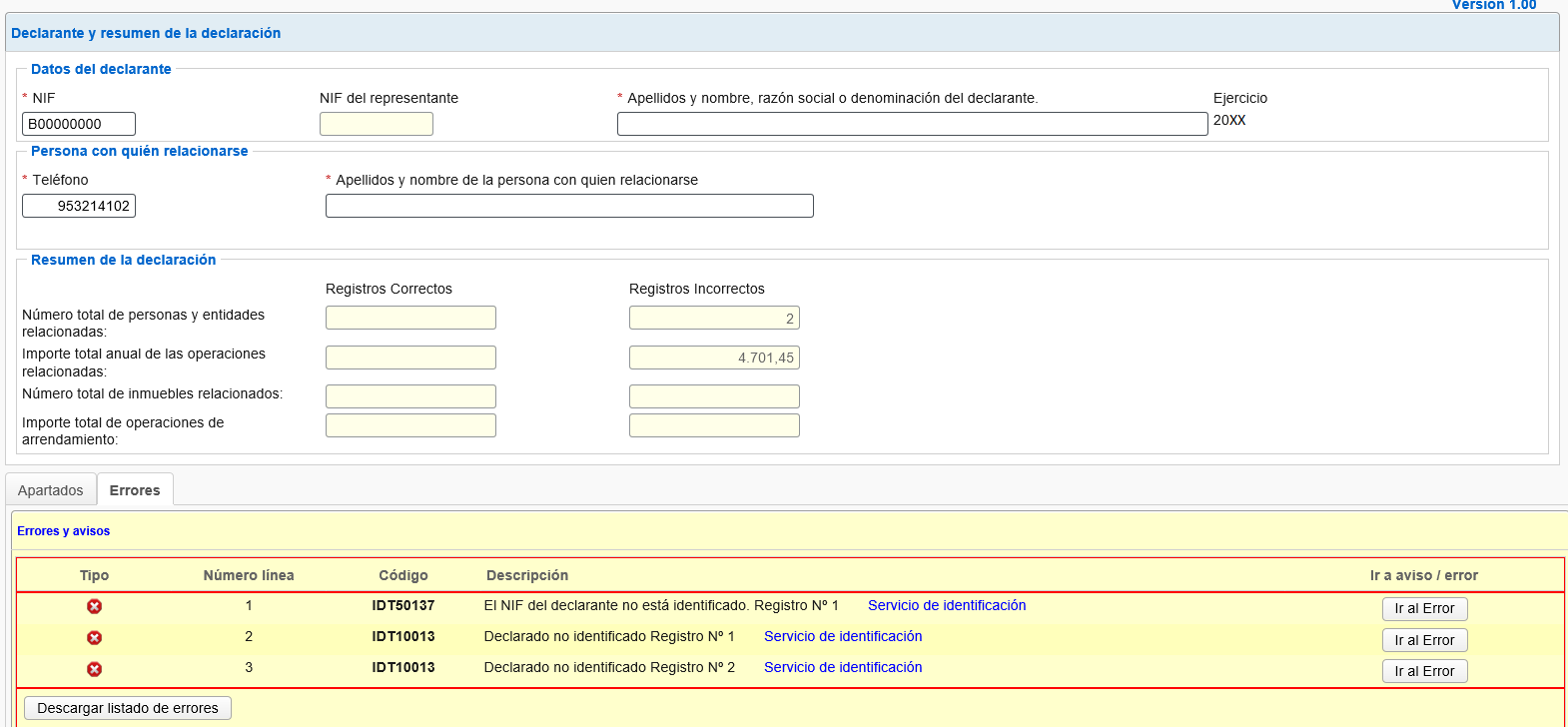Click the contact person name field
Viewport: 1568px width, 727px height.
pos(569,206)
